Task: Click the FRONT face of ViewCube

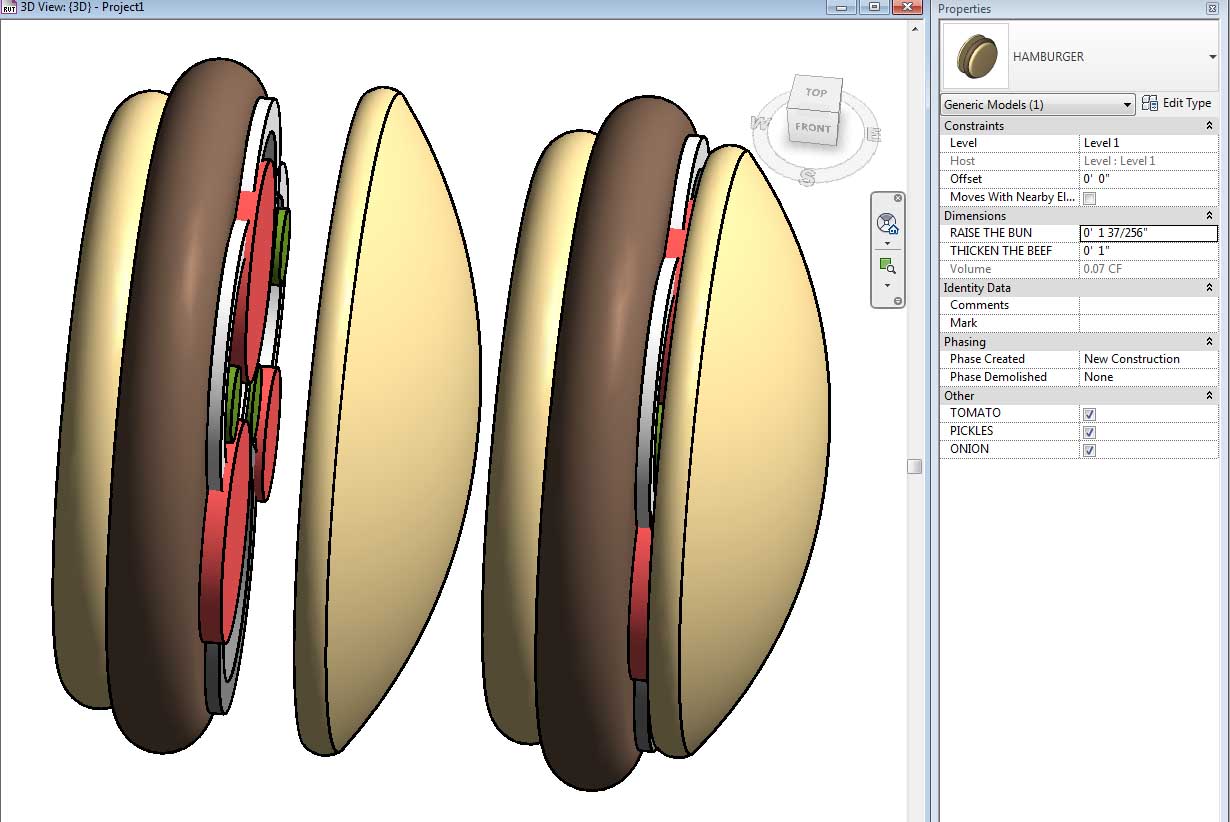Action: click(812, 127)
